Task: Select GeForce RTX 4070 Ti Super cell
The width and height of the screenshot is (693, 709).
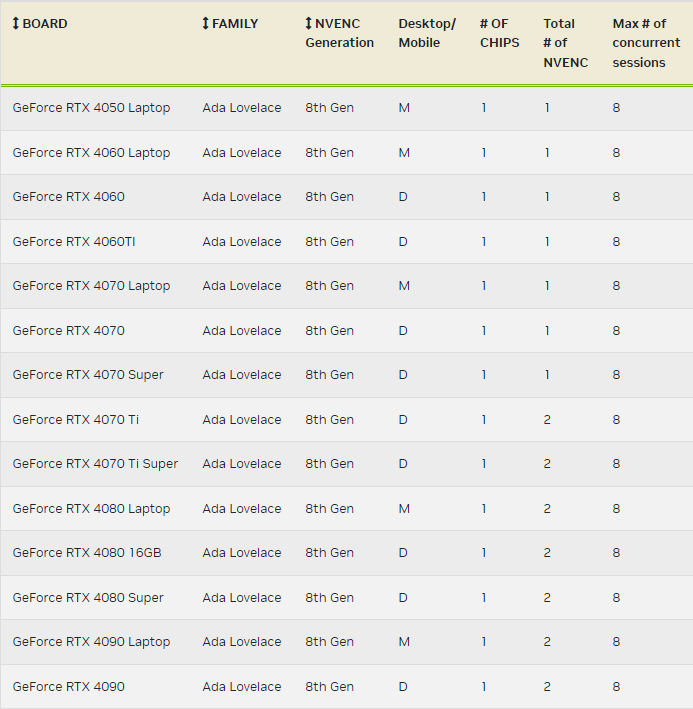Action: pyautogui.click(x=95, y=464)
